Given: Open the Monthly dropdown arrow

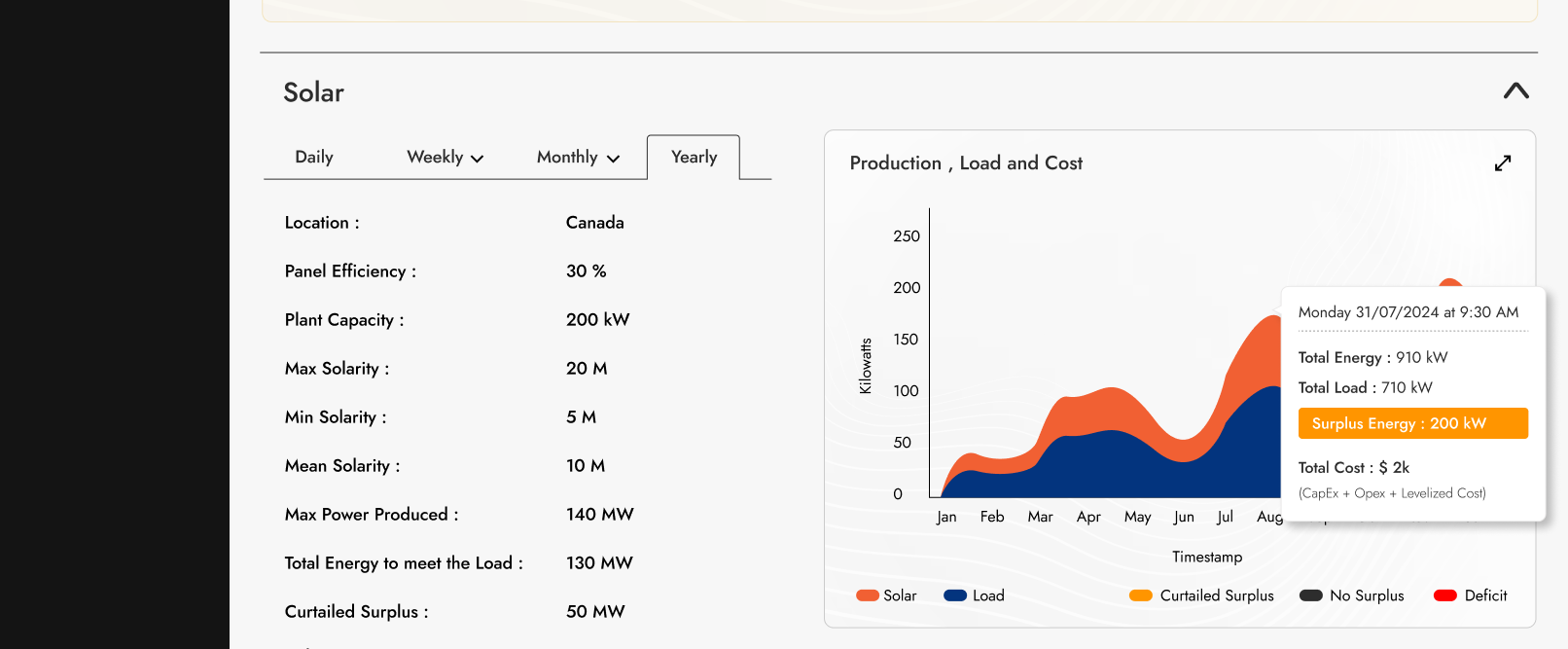Looking at the screenshot, I should click(613, 159).
